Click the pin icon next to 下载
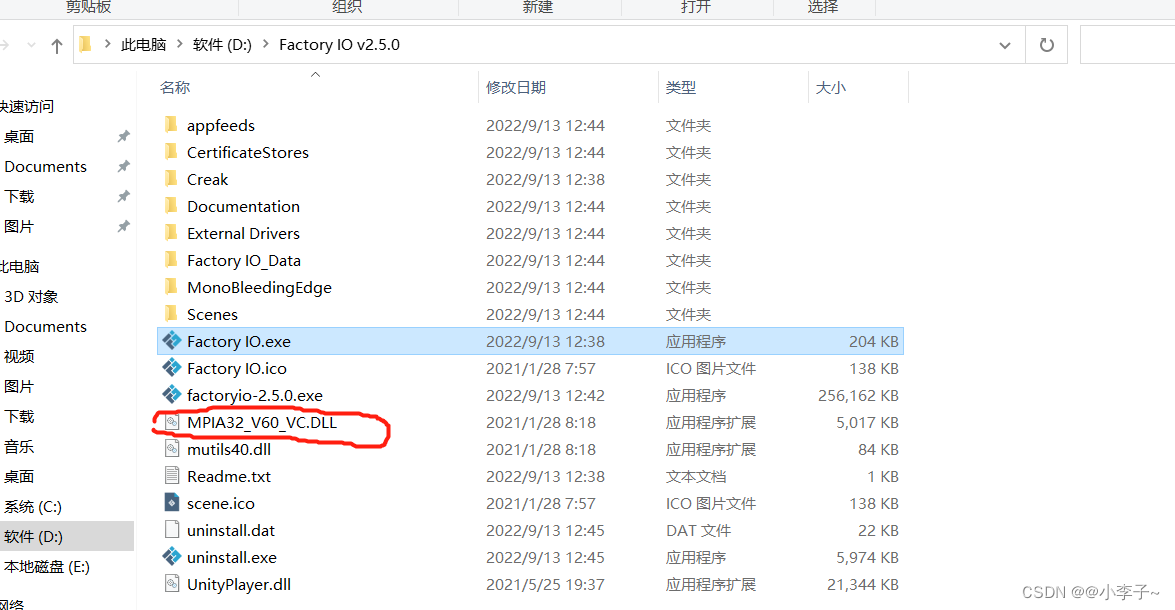 coord(124,196)
